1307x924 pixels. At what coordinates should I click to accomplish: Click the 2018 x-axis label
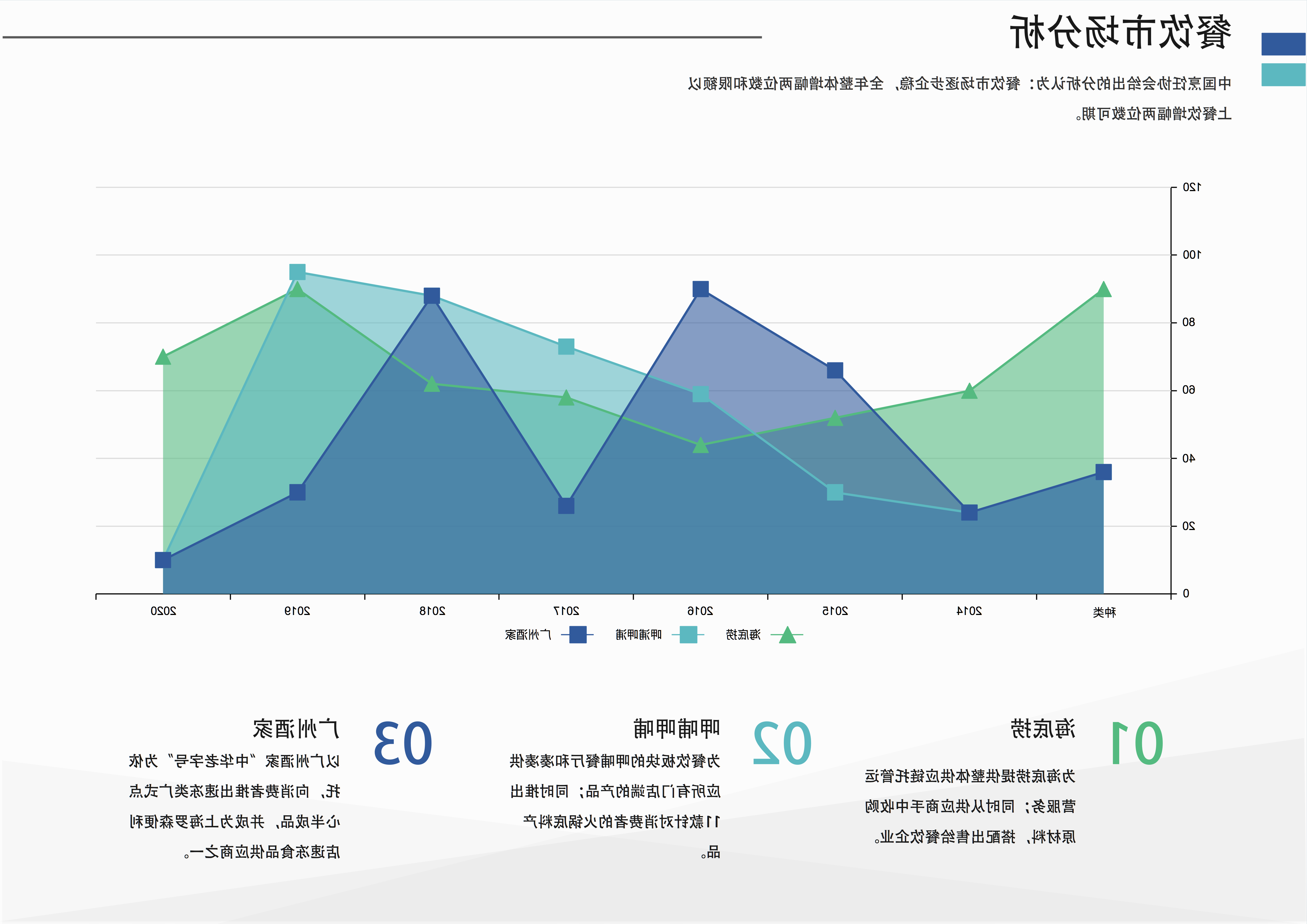tap(432, 611)
